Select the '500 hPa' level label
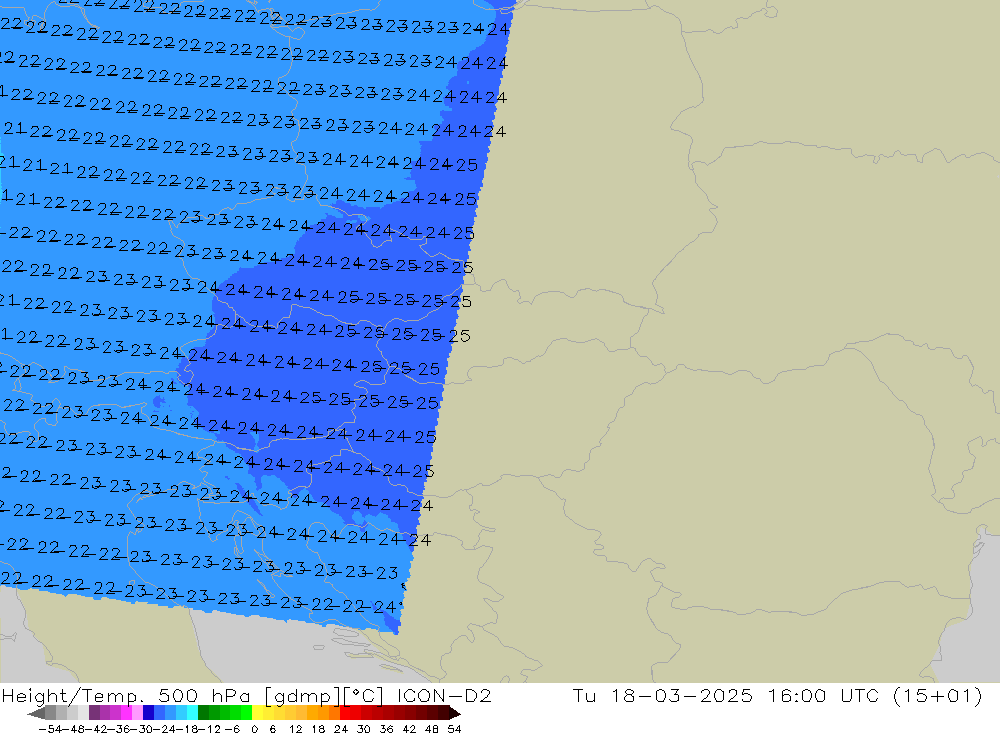Screen dimensions: 1000x733 202,696
